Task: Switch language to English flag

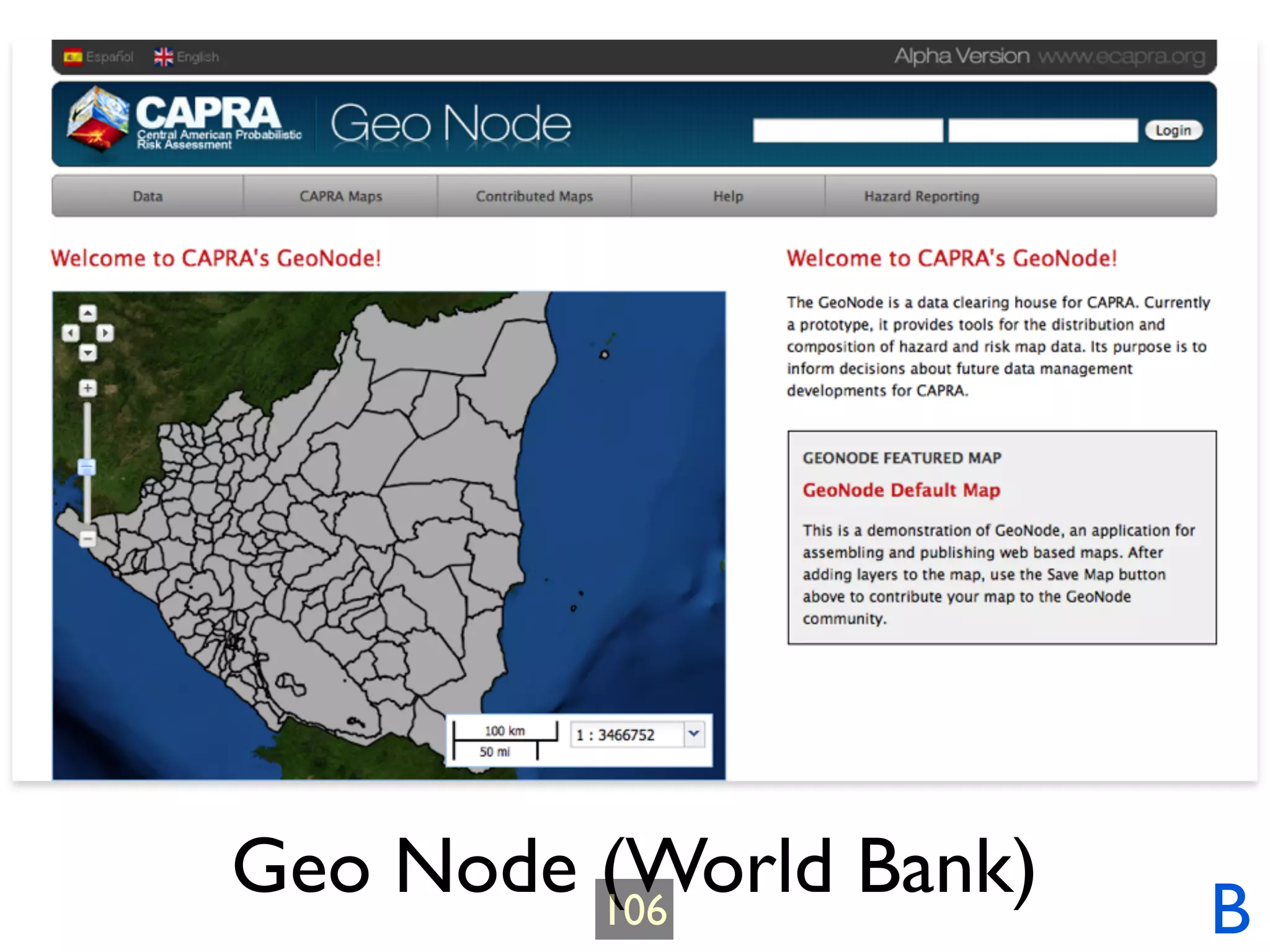Action: [x=164, y=57]
